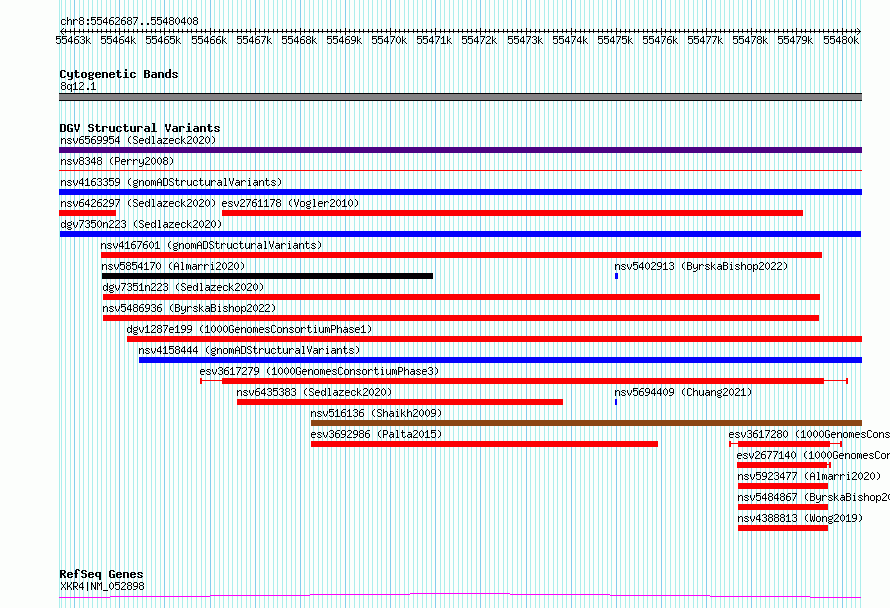Select the blue dgv7350n223 variant bar
Image resolution: width=890 pixels, height=608 pixels.
tap(460, 234)
